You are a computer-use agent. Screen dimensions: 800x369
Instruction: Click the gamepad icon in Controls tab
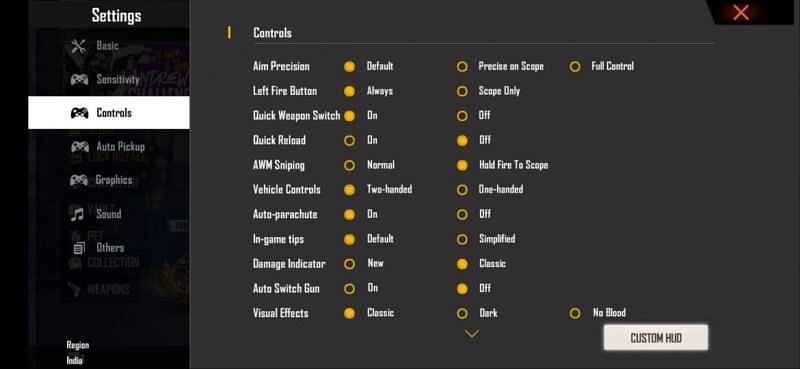point(79,113)
